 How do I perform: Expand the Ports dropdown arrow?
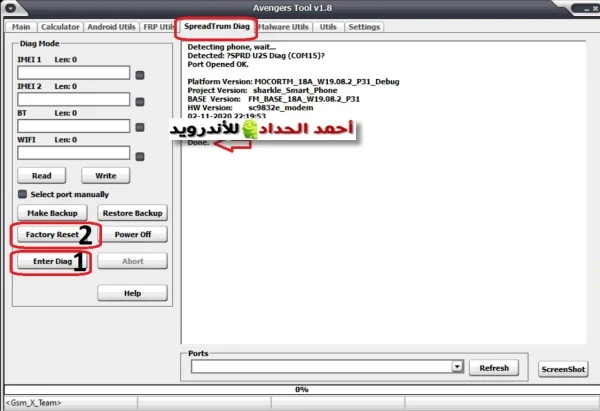[x=457, y=367]
